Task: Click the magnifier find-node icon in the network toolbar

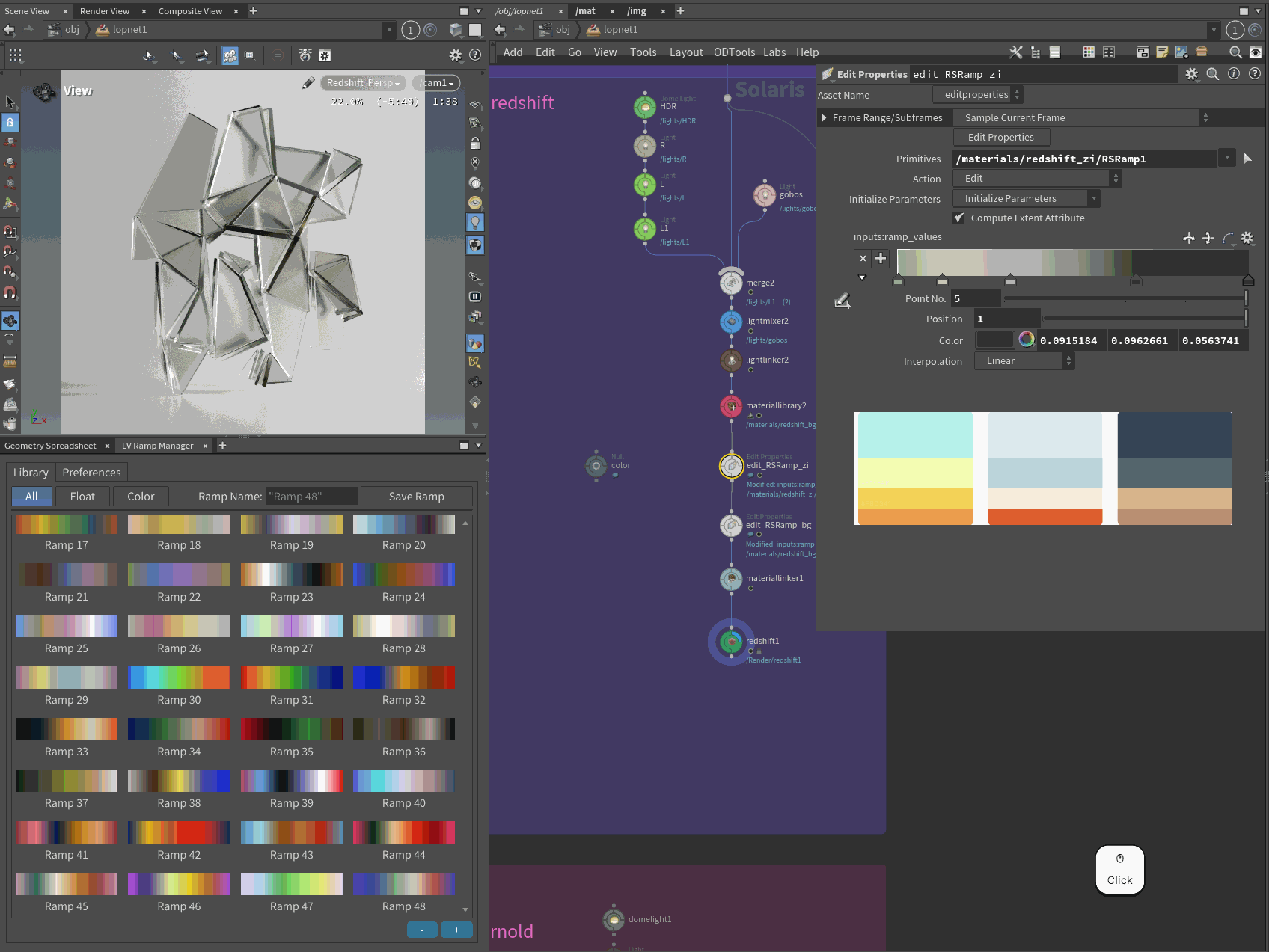Action: coord(1235,52)
